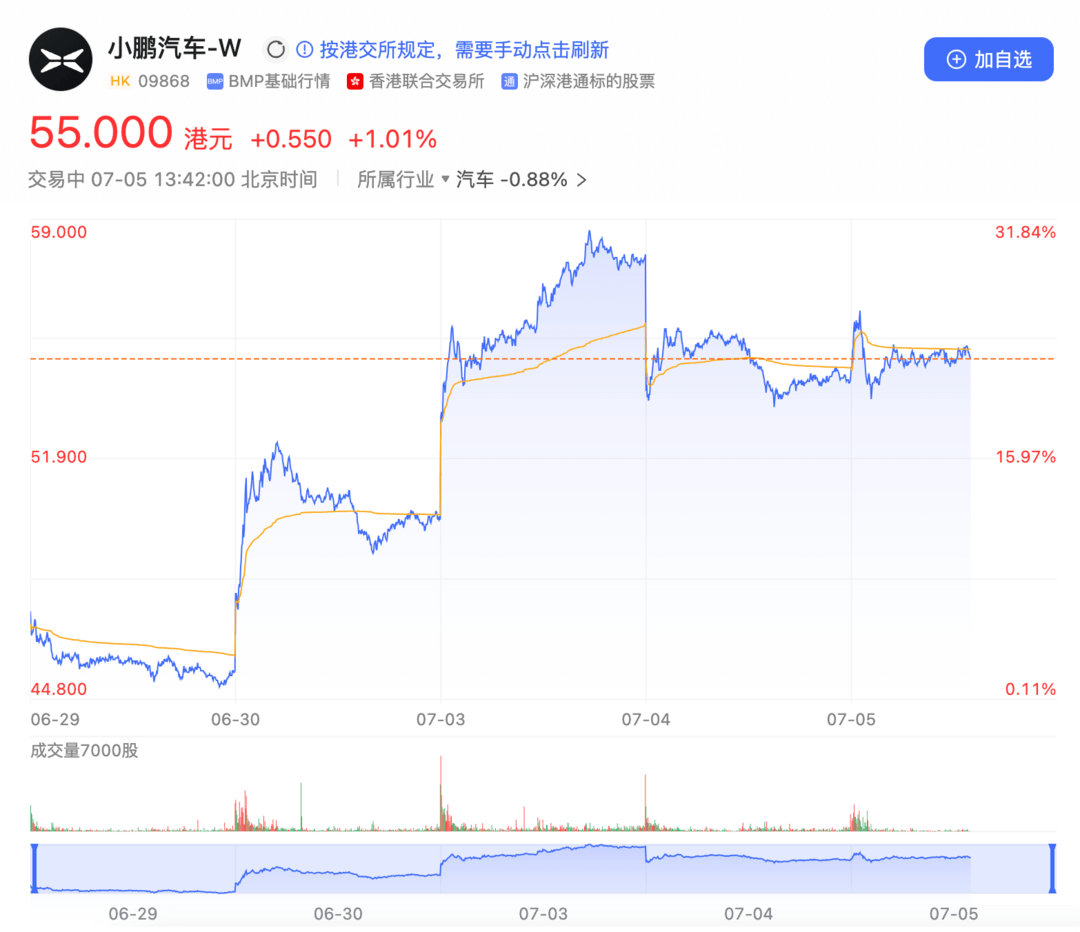Screen dimensions: 1080x932
Task: Click the 59.000 price axis label
Action: [59, 232]
